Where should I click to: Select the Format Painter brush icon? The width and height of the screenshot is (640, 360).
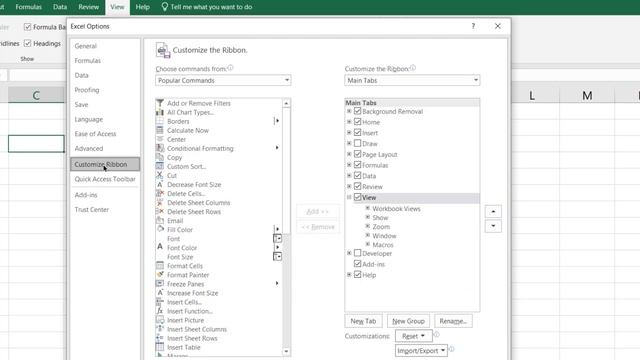pos(160,275)
